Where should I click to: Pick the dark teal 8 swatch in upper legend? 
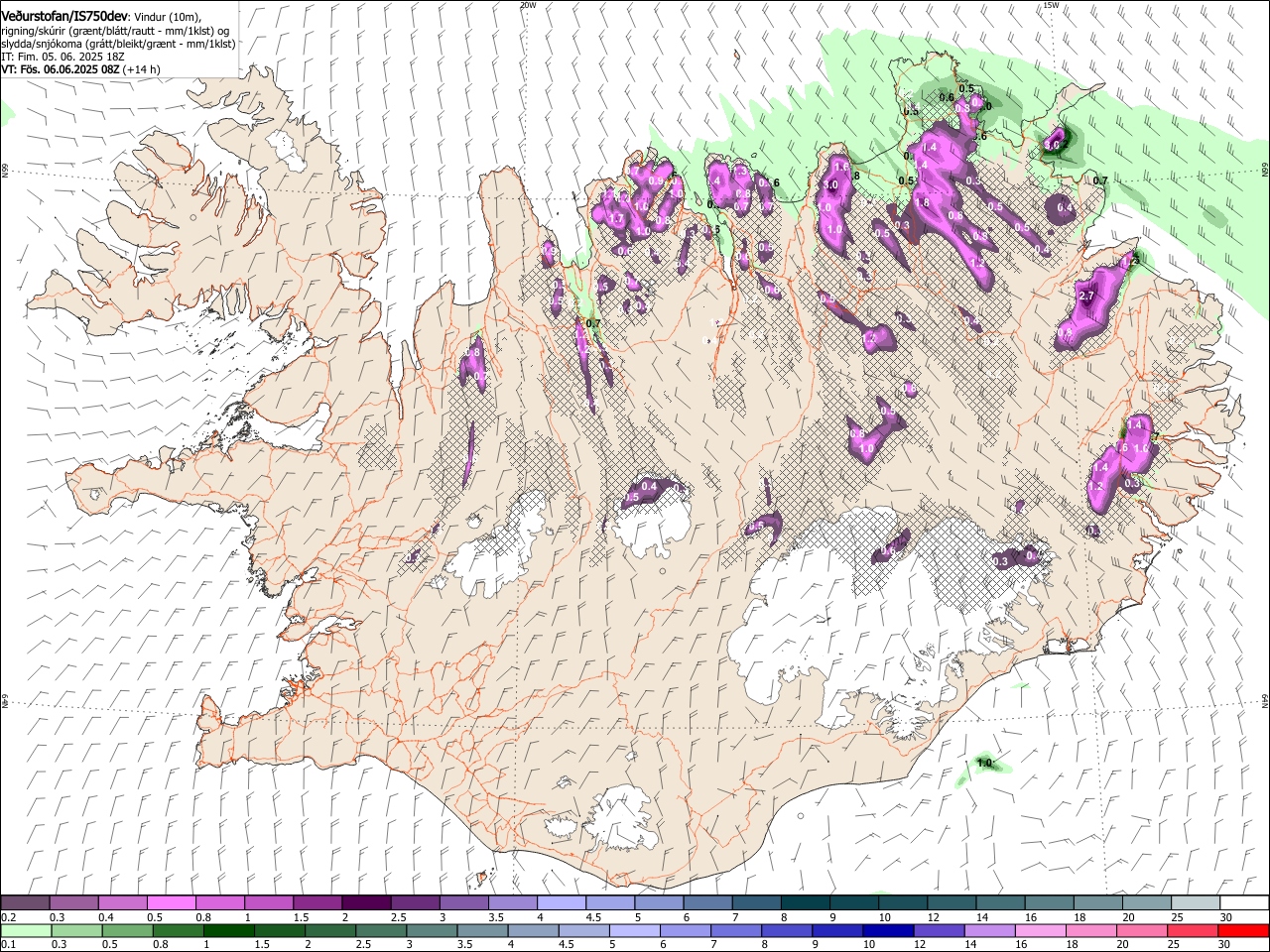pos(805,903)
